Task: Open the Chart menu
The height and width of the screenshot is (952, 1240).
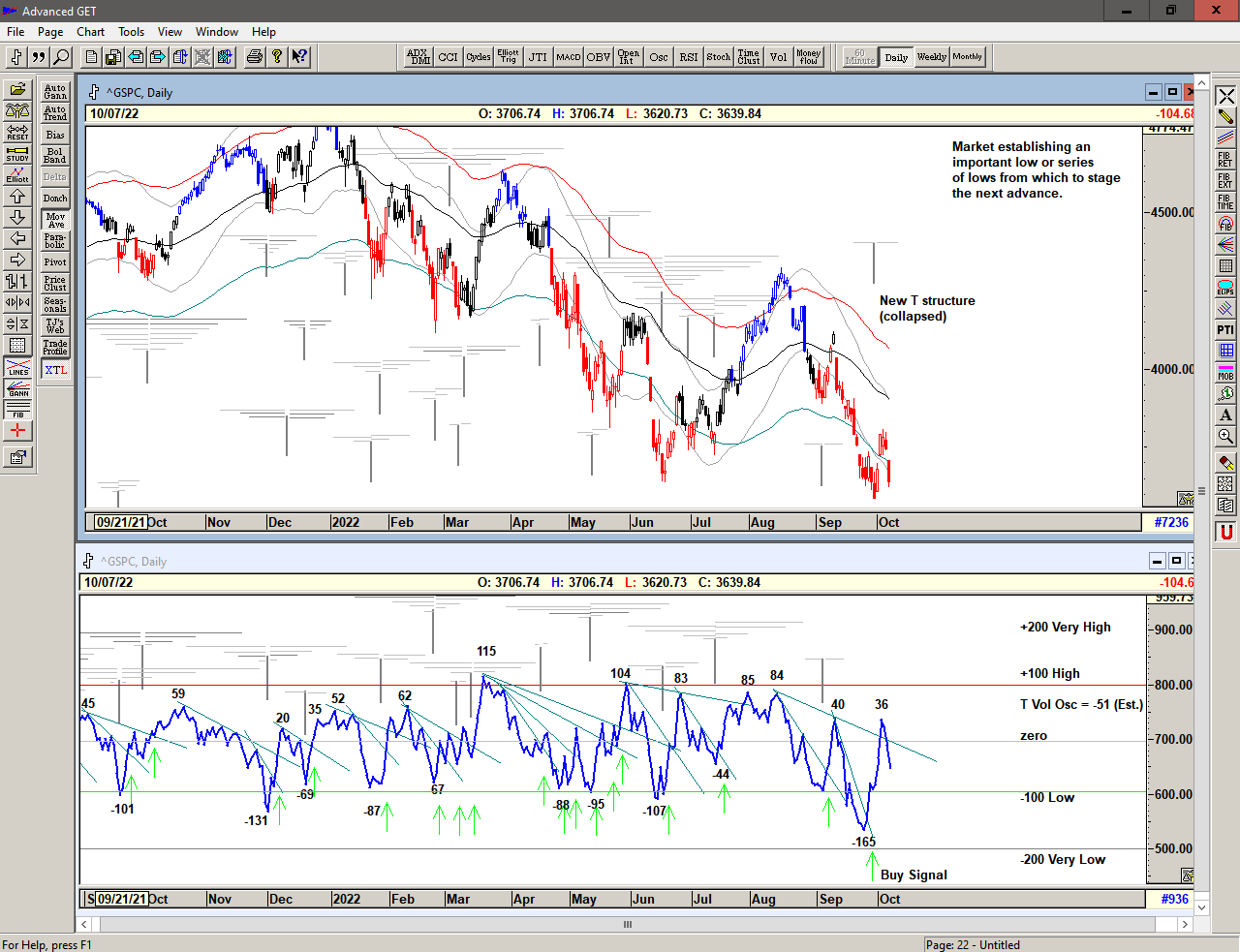Action: [x=90, y=32]
